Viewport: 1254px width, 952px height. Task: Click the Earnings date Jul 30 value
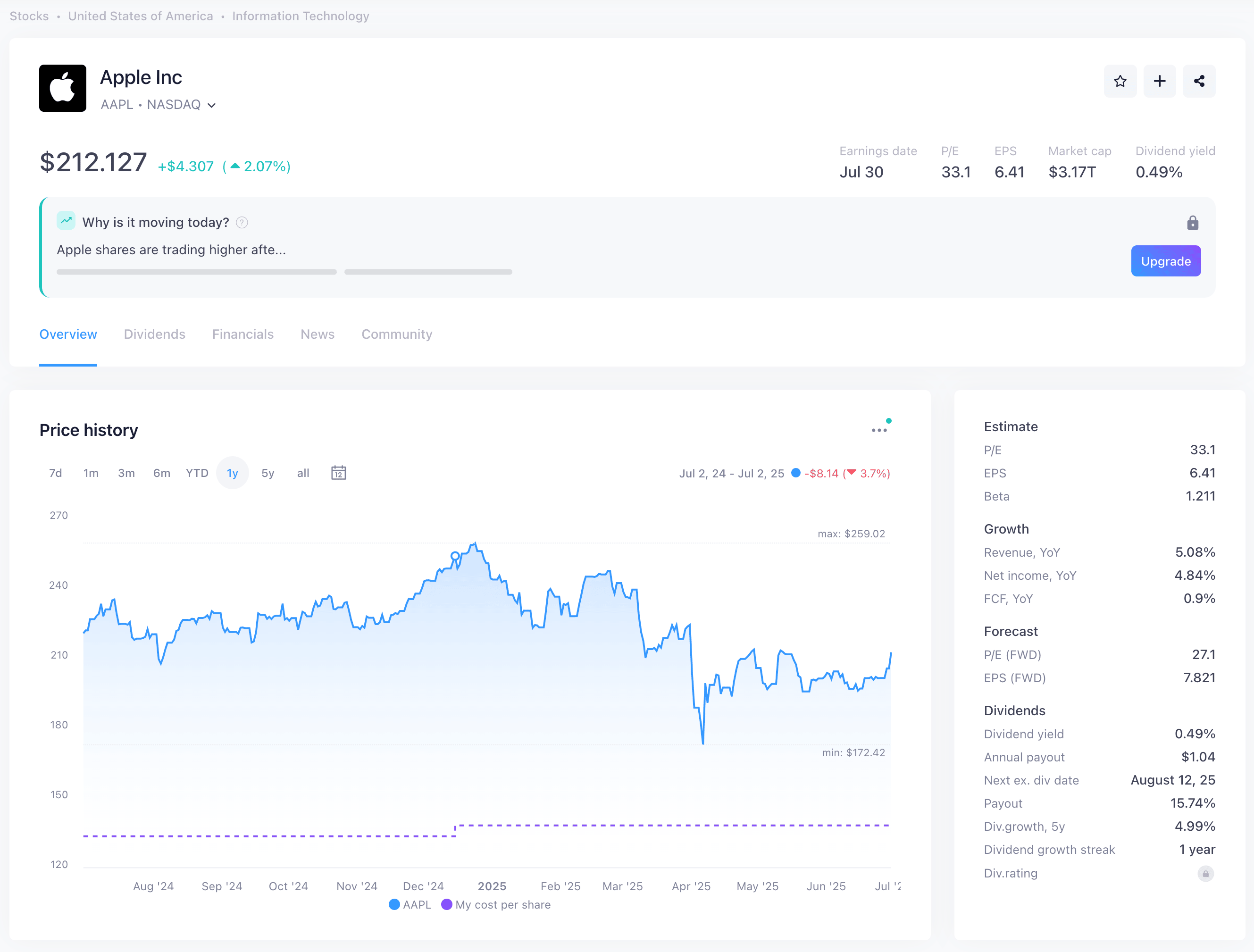click(x=861, y=172)
